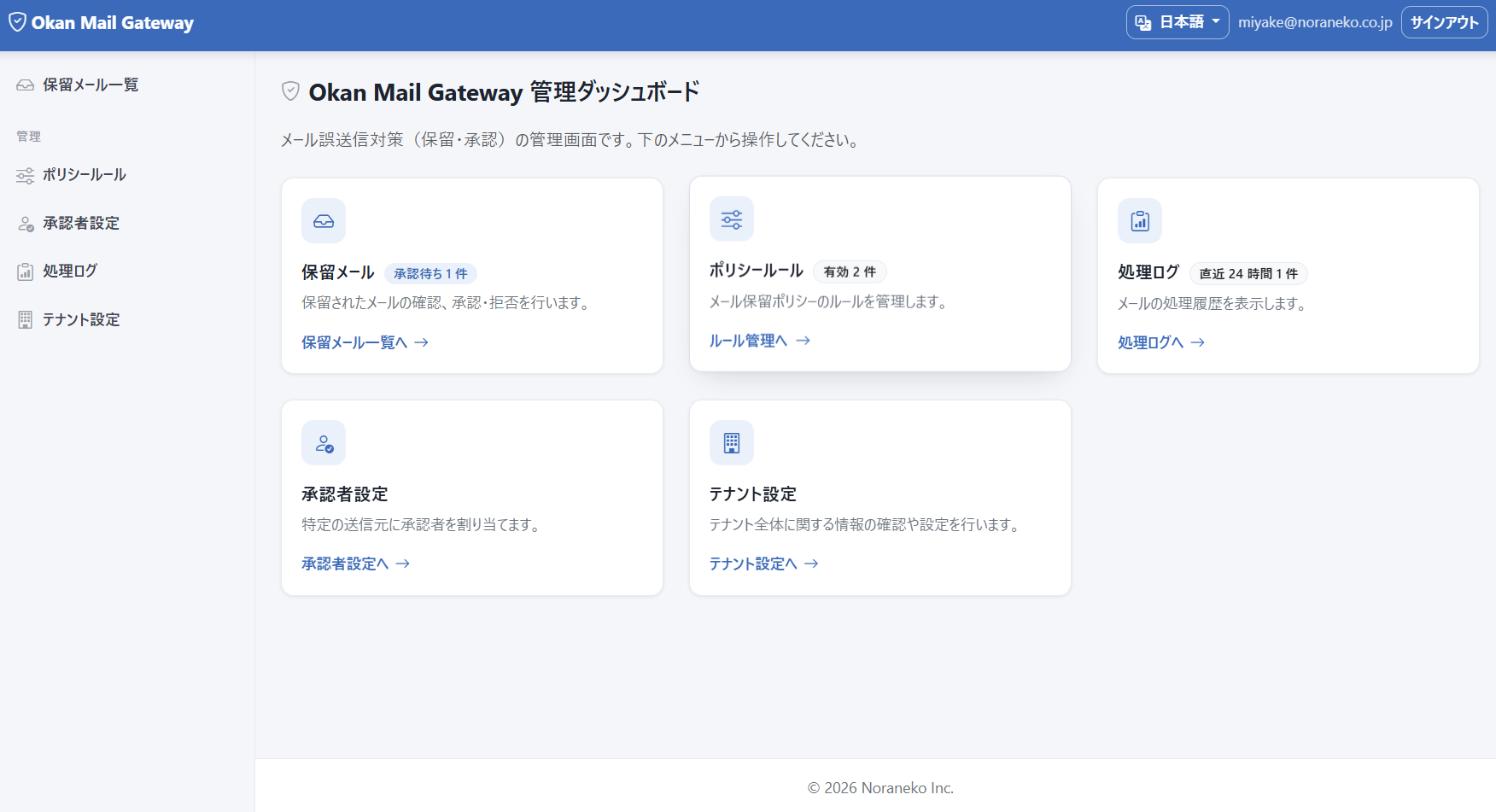
Task: Click the person-check icon beside 承認者設定 in sidebar
Action: 26,224
